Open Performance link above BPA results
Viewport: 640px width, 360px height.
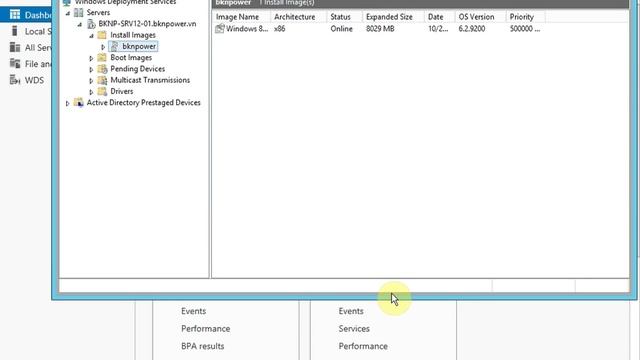point(206,329)
